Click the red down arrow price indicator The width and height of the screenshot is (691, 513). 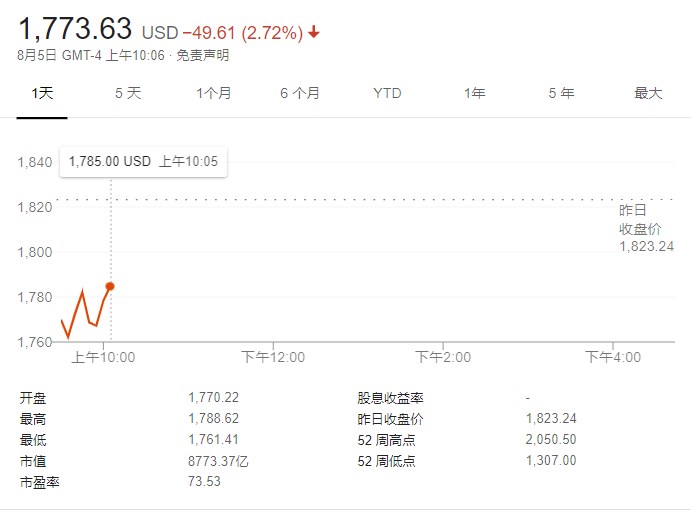click(x=314, y=33)
